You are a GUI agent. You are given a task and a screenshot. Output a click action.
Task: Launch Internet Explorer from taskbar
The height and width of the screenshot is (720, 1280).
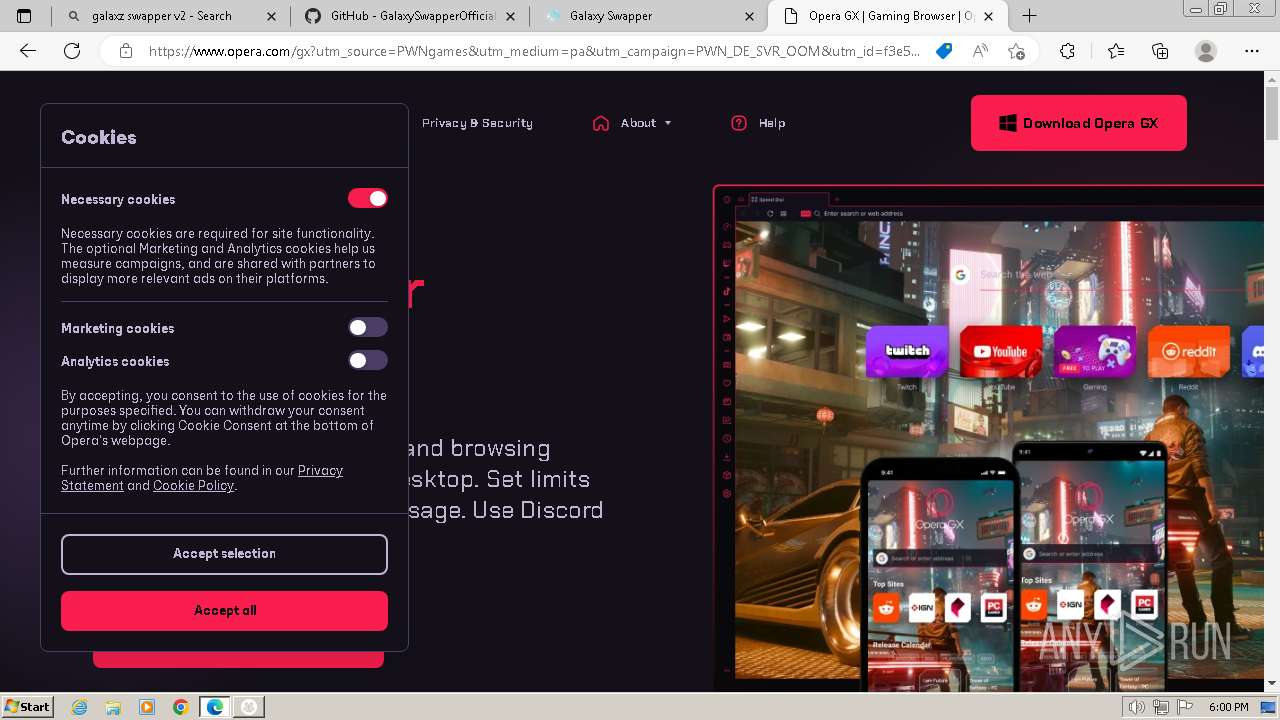tap(79, 707)
